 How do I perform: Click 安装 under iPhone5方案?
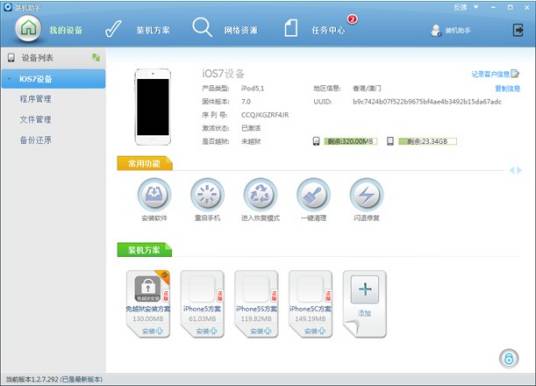(206, 331)
